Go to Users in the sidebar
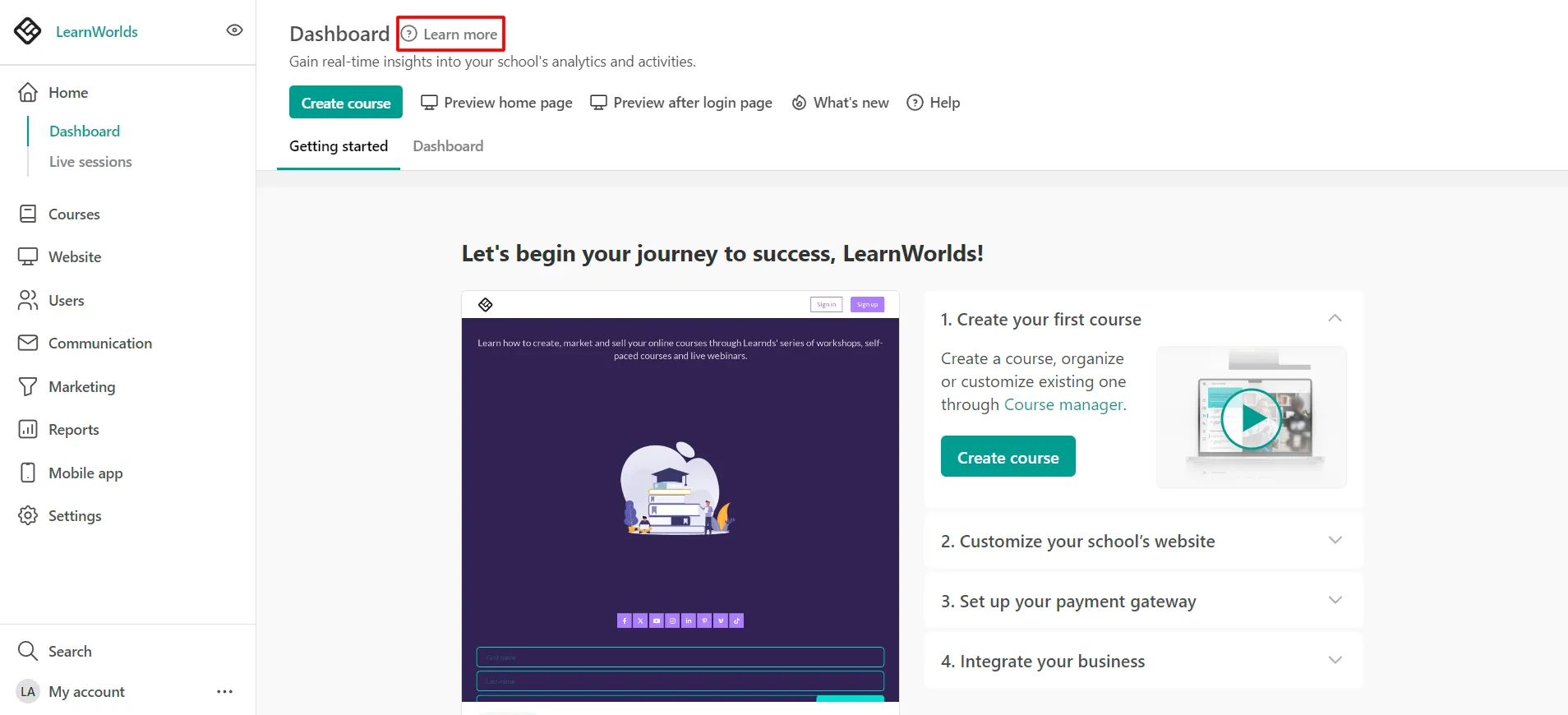 coord(66,301)
